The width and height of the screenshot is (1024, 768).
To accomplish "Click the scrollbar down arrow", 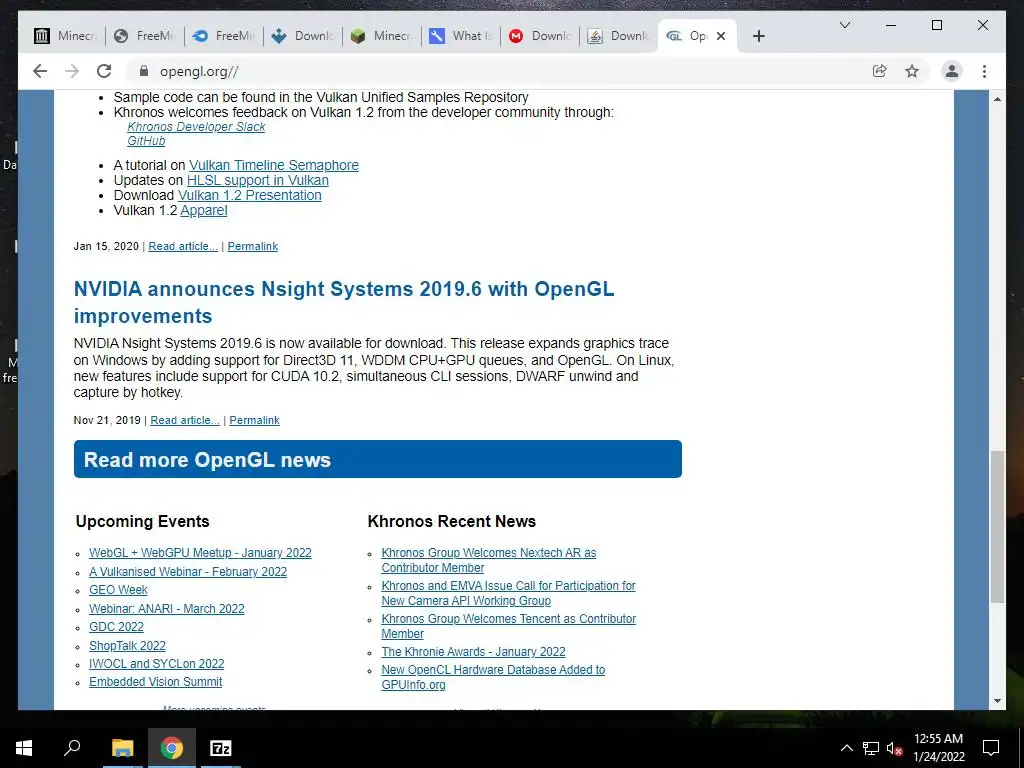I will [997, 701].
